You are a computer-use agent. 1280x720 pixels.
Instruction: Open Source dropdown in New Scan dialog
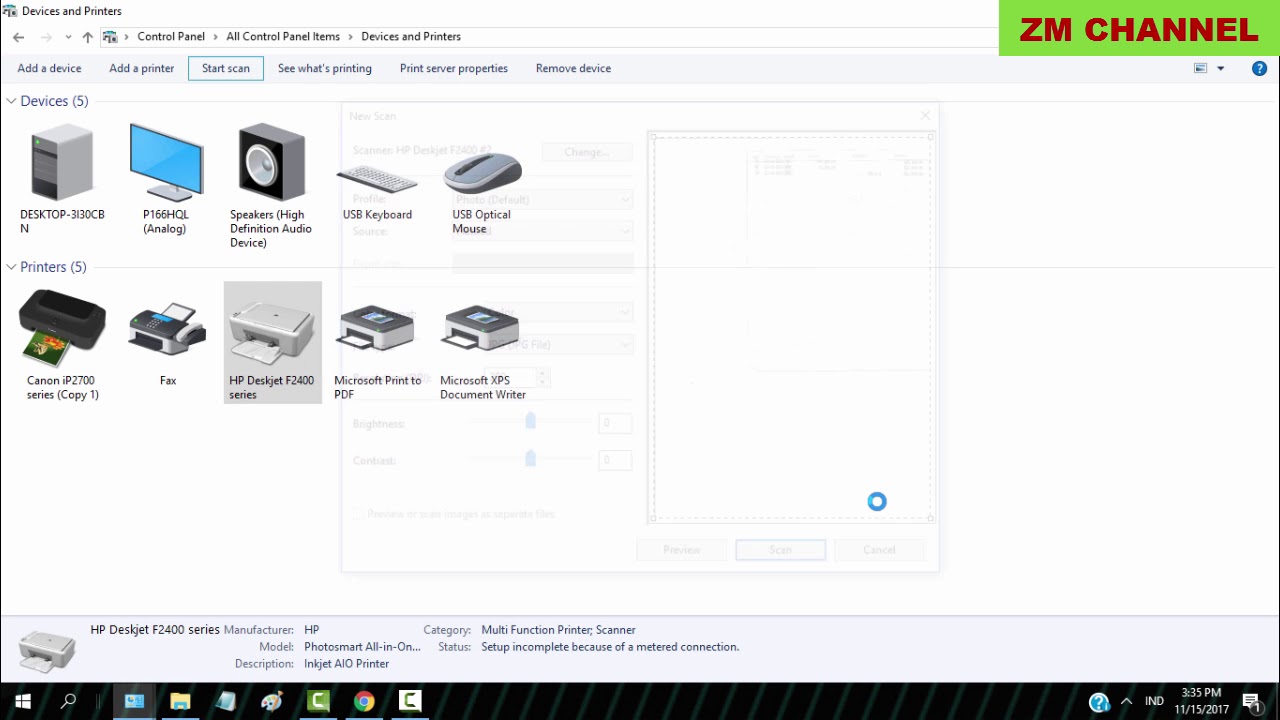point(543,231)
